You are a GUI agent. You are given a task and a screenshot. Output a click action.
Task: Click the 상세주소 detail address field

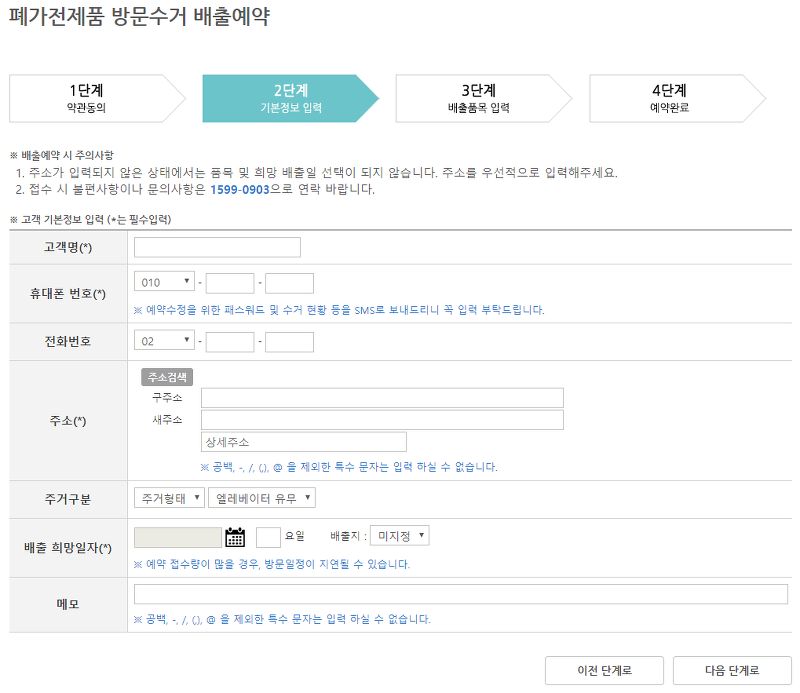pos(303,441)
